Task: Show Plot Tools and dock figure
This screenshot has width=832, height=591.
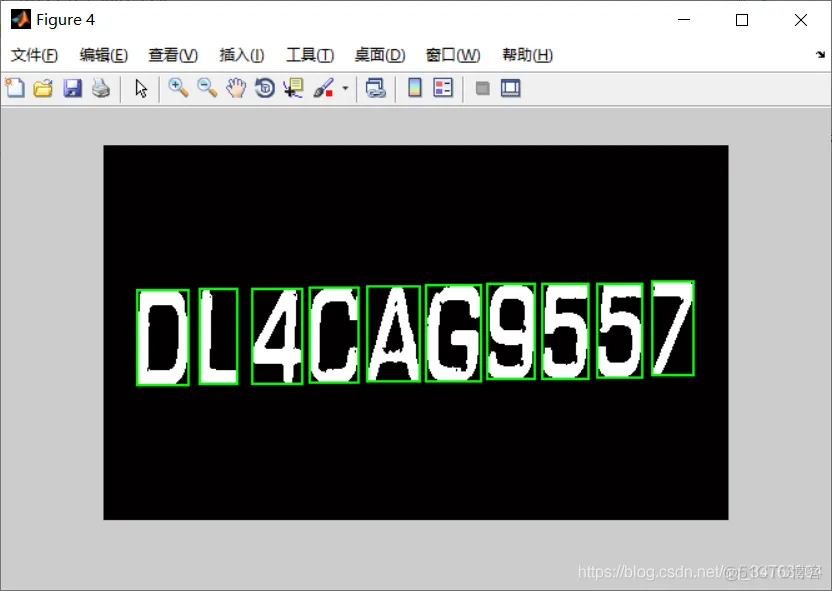Action: [x=510, y=88]
